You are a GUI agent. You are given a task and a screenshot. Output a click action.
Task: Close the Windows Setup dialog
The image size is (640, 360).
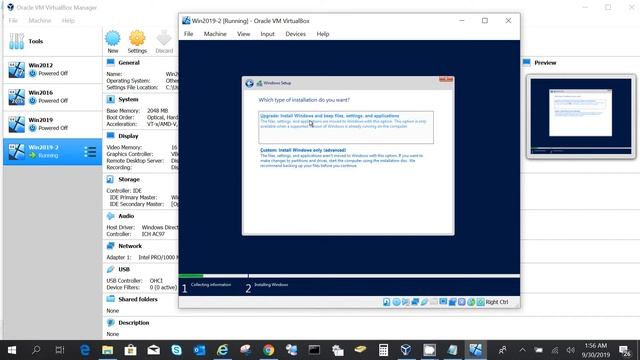(x=446, y=79)
